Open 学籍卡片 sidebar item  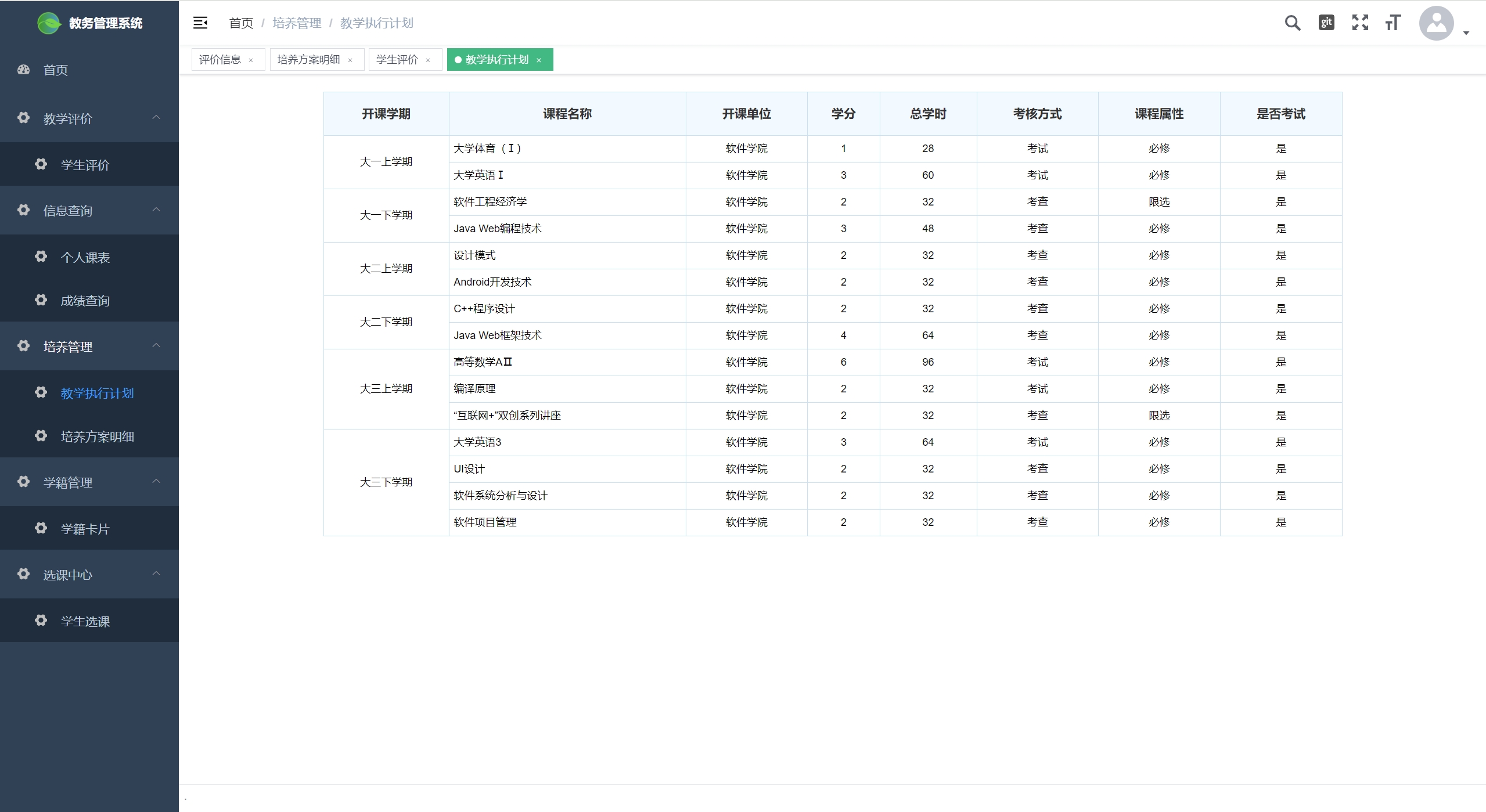(85, 529)
